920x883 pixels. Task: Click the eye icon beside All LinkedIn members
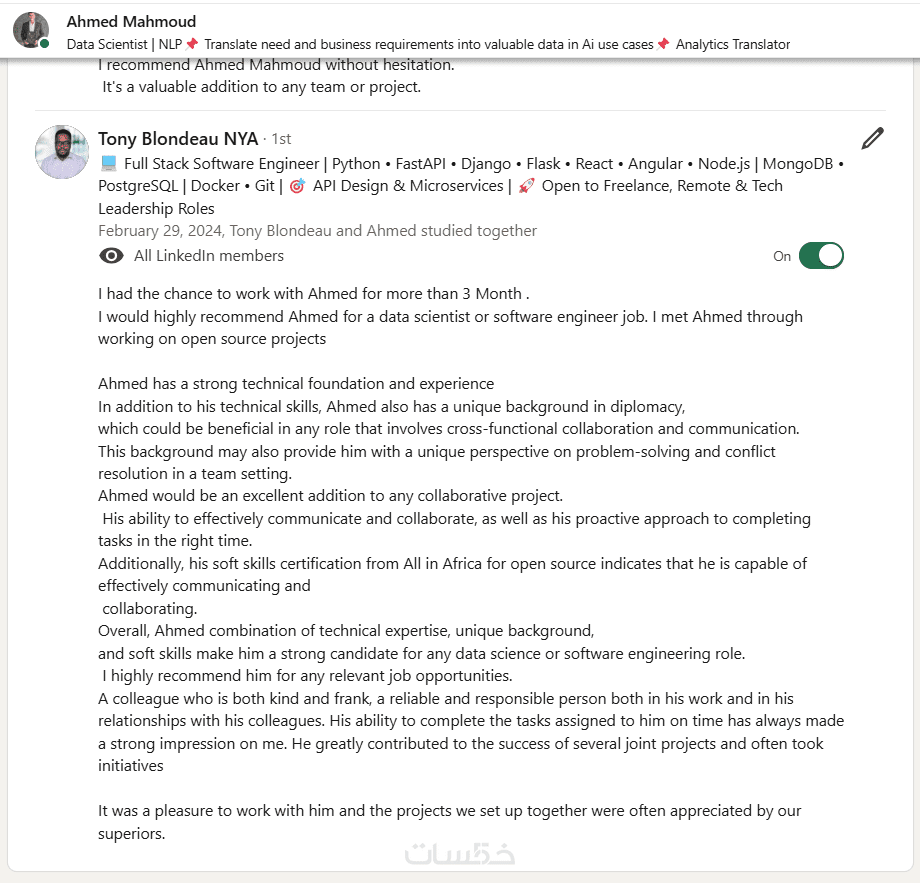(111, 256)
